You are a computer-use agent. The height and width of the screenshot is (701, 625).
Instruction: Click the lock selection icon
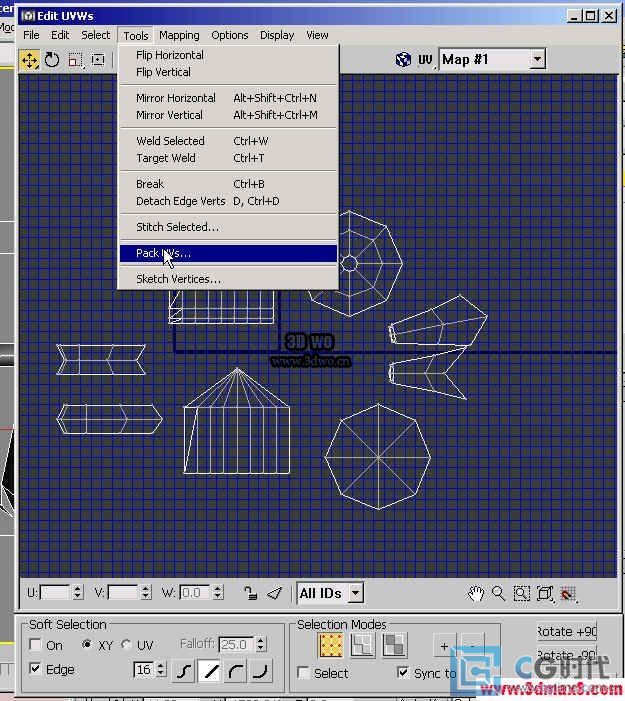tap(251, 593)
